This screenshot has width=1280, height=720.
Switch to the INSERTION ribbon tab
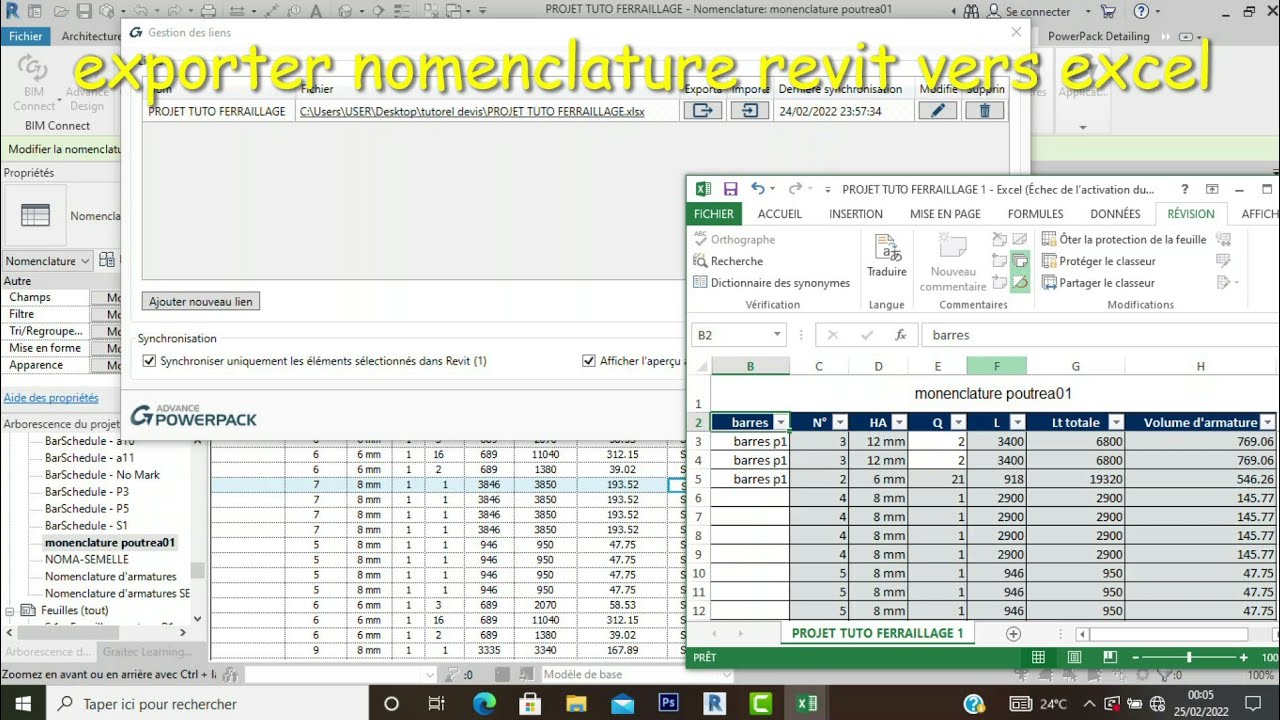[x=856, y=214]
